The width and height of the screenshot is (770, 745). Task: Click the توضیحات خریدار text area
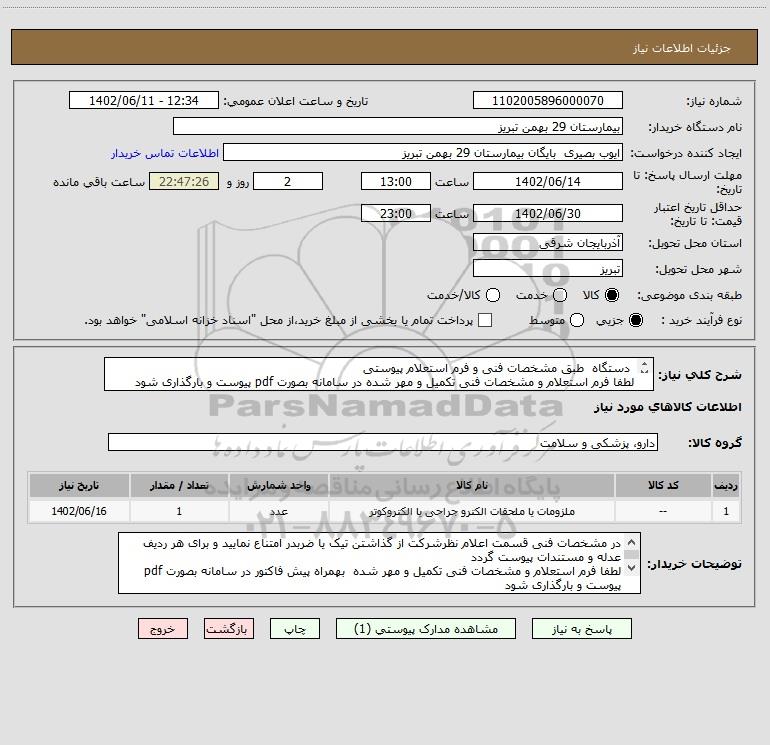pyautogui.click(x=379, y=563)
